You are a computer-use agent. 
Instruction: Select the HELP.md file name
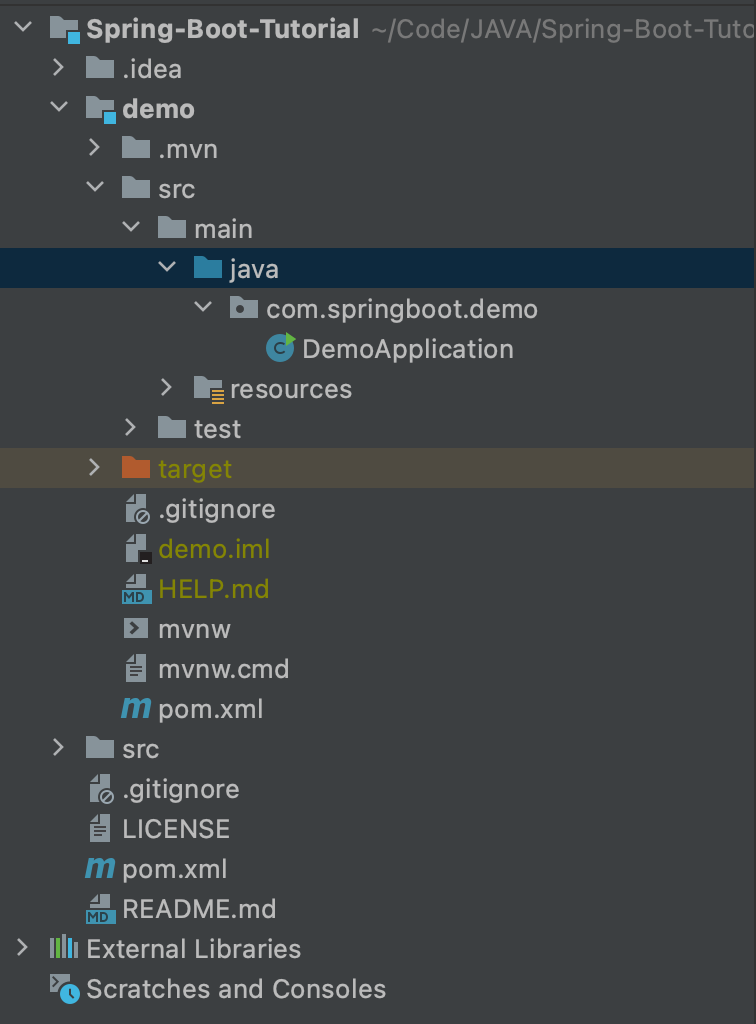213,589
